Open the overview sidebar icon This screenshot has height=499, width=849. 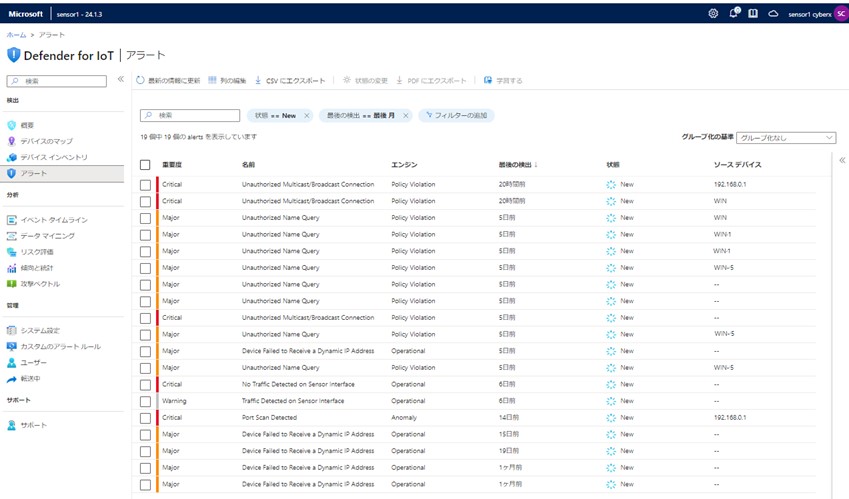[11, 125]
